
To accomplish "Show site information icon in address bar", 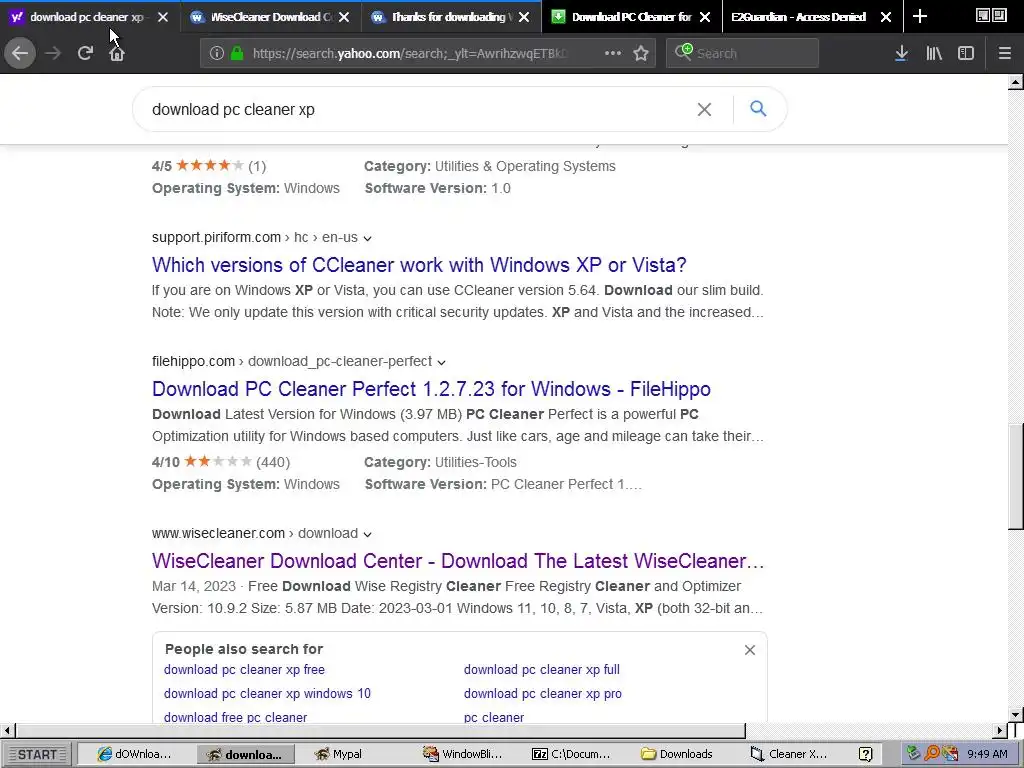I will (x=217, y=54).
